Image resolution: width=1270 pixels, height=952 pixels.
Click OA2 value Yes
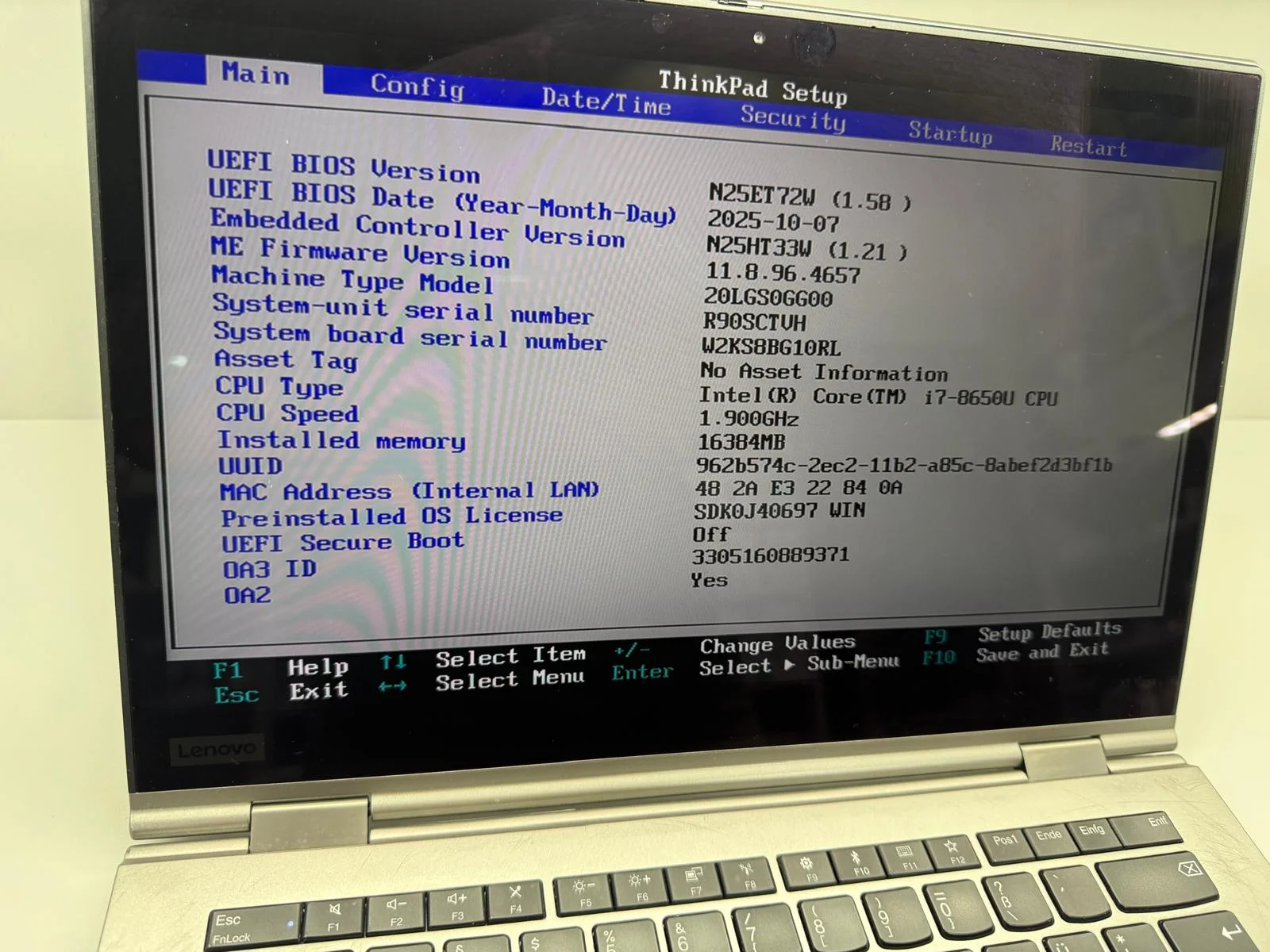[710, 580]
